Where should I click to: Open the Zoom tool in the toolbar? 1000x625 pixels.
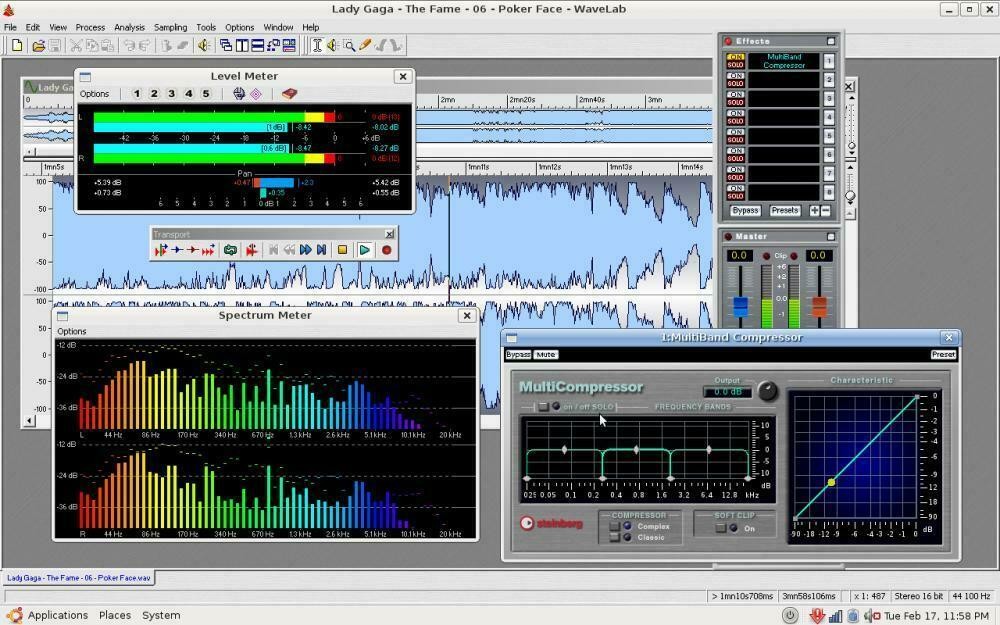tap(351, 45)
